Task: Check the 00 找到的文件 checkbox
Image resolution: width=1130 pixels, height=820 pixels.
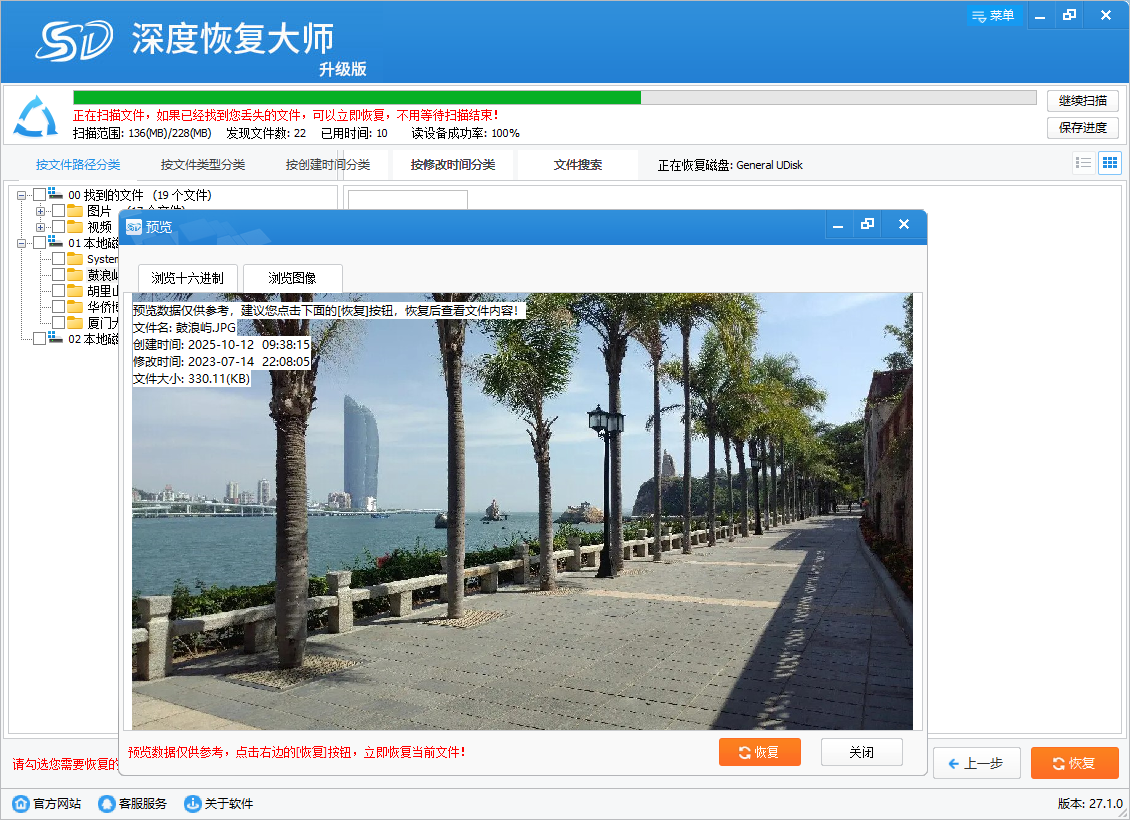Action: tap(40, 195)
